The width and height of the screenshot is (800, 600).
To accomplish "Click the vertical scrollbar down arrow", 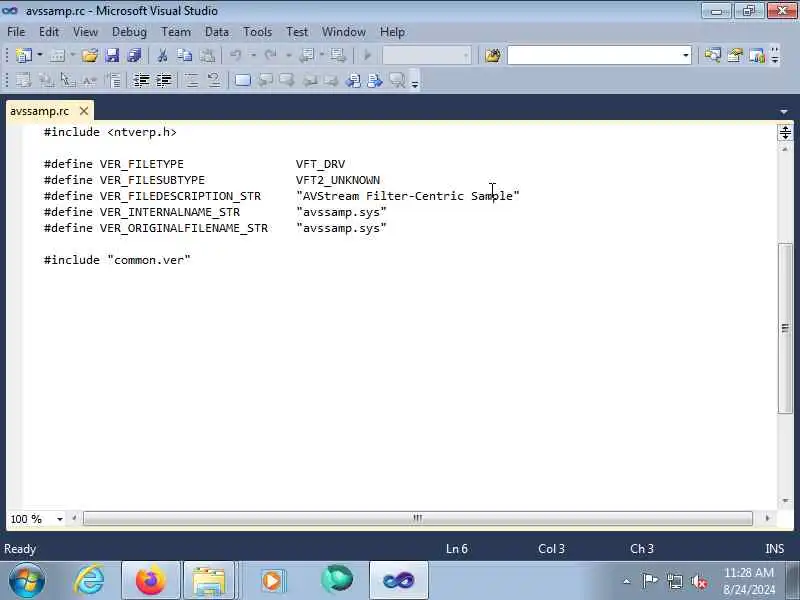I will pos(785,501).
